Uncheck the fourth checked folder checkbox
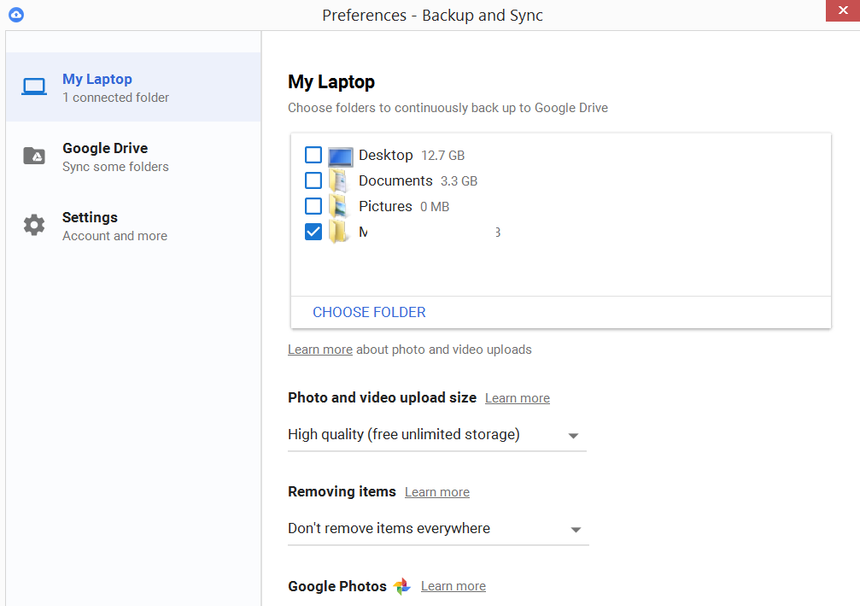This screenshot has width=860, height=606. (313, 232)
